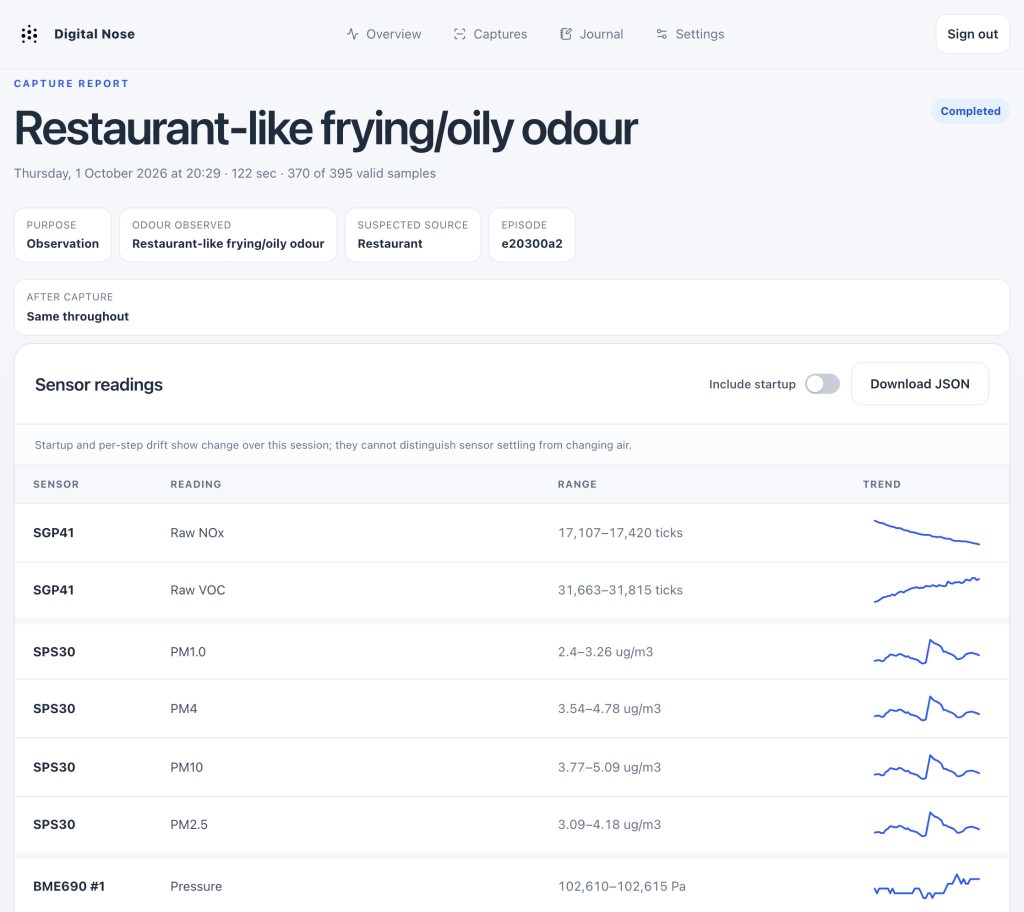
Task: Click the 17,107–17,420 ticks range
Action: pyautogui.click(x=620, y=532)
